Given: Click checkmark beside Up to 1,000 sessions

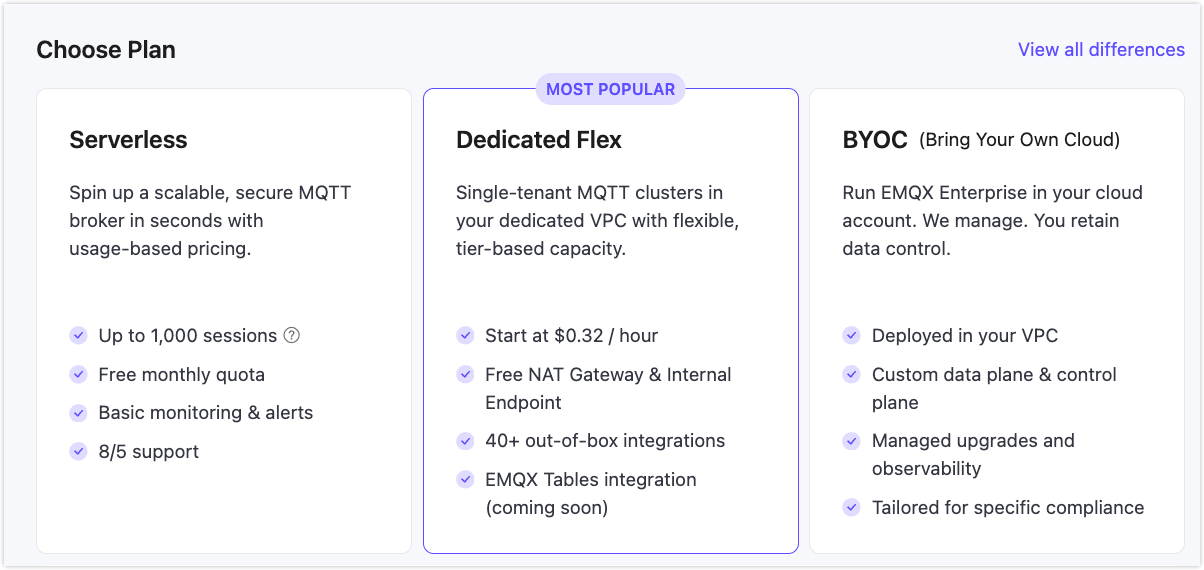Looking at the screenshot, I should pyautogui.click(x=78, y=336).
